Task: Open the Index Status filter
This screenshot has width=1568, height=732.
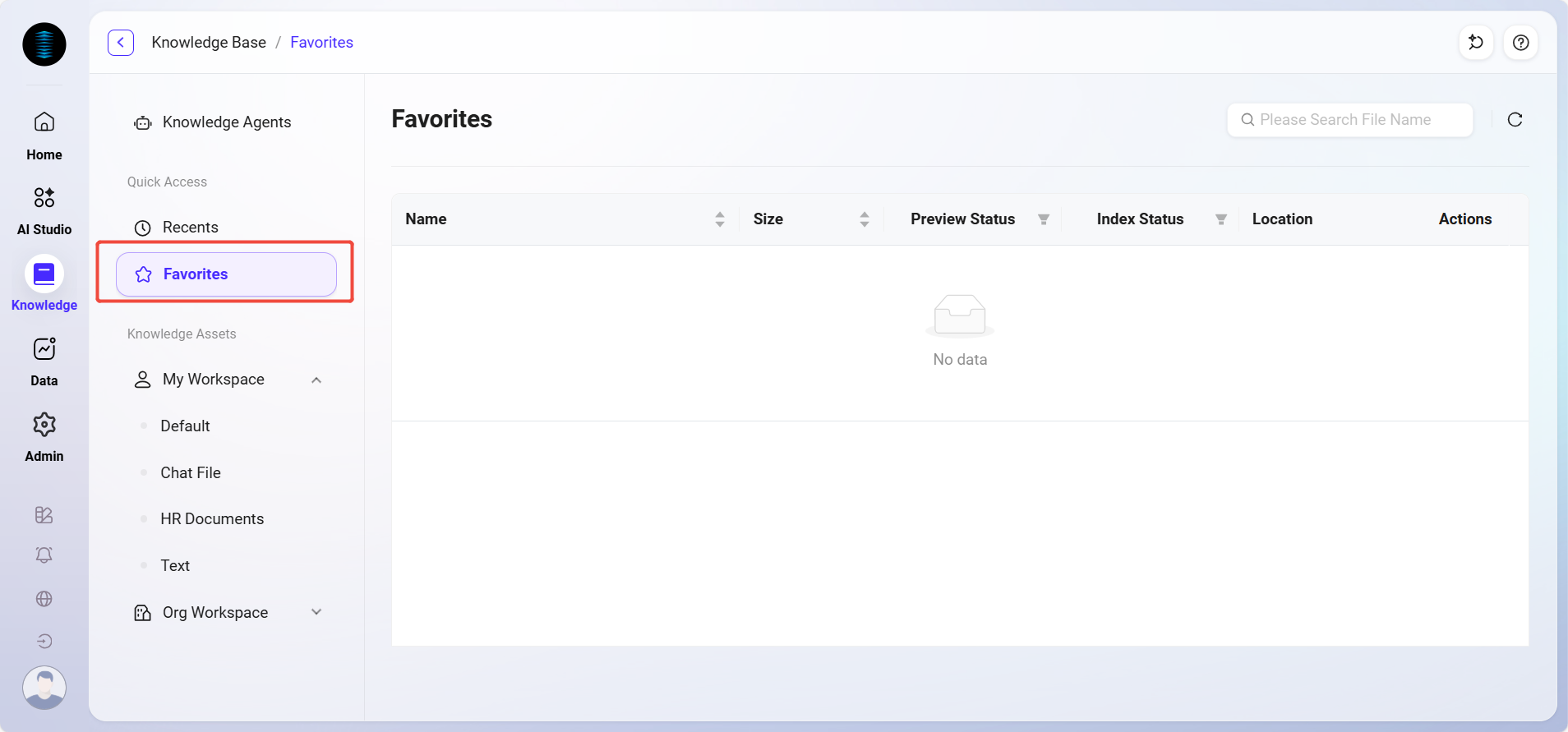Action: (x=1220, y=219)
